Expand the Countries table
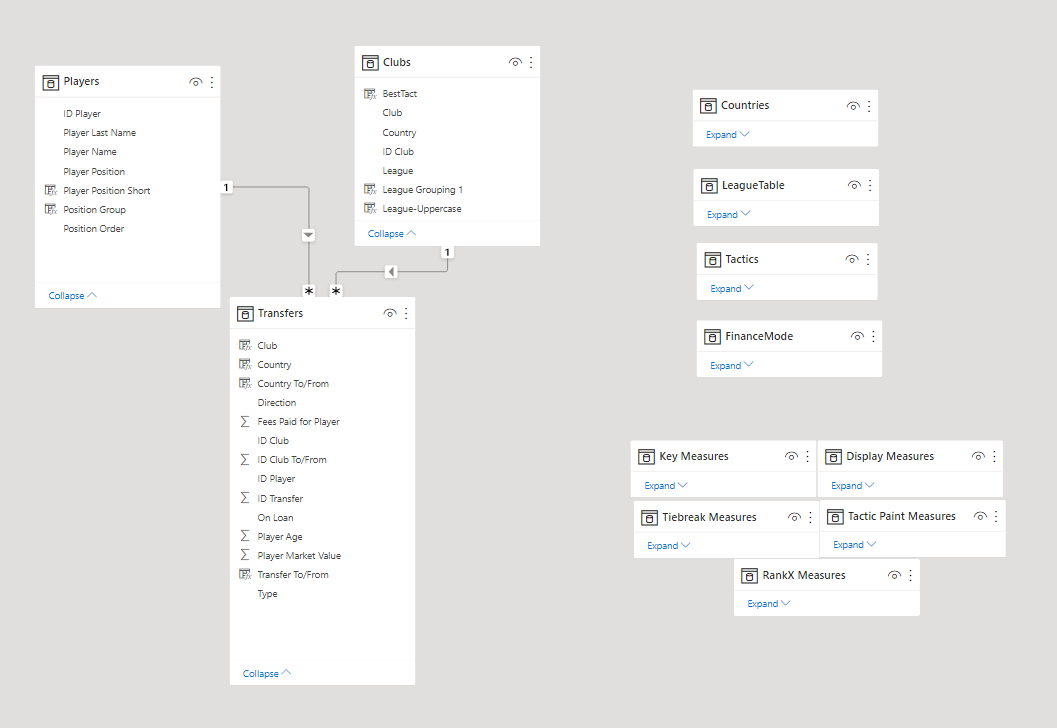1057x728 pixels. tap(727, 134)
